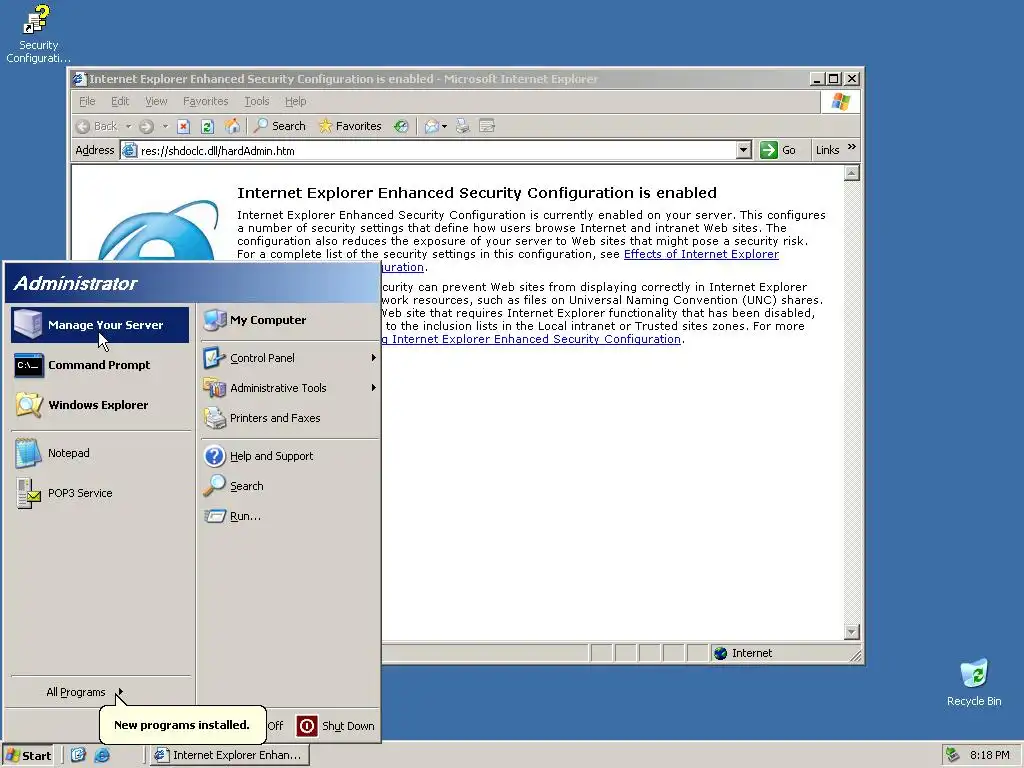Open Control Panel menu entry
The height and width of the screenshot is (768, 1024).
pyautogui.click(x=289, y=358)
